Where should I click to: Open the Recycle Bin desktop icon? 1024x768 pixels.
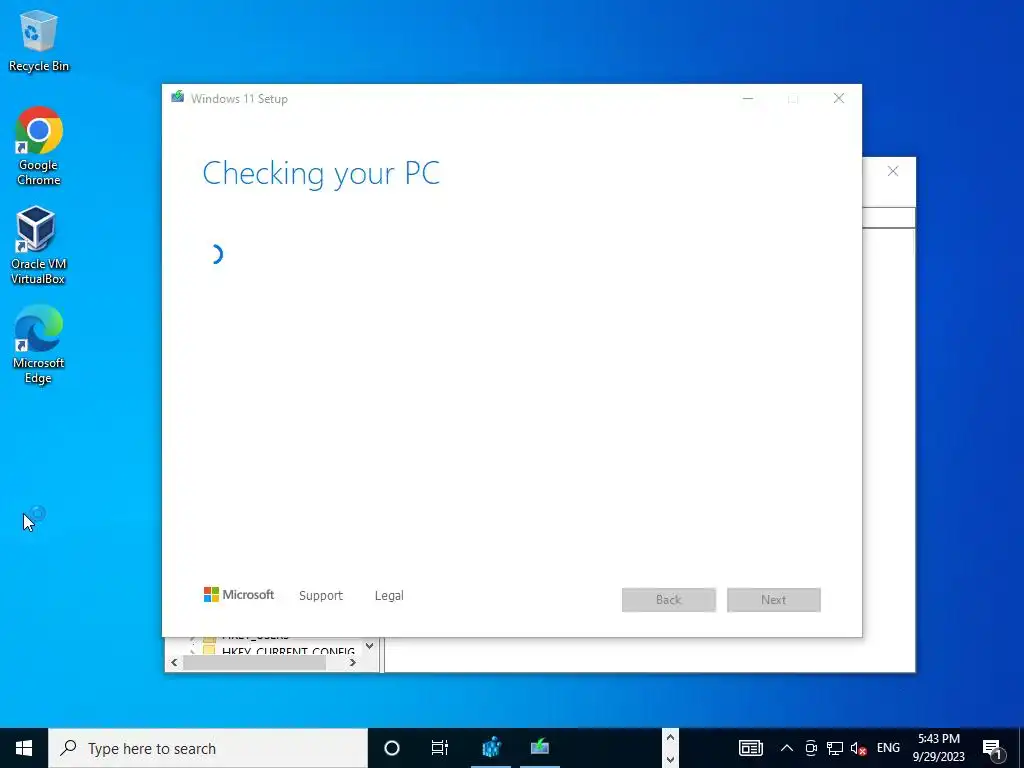click(x=39, y=40)
